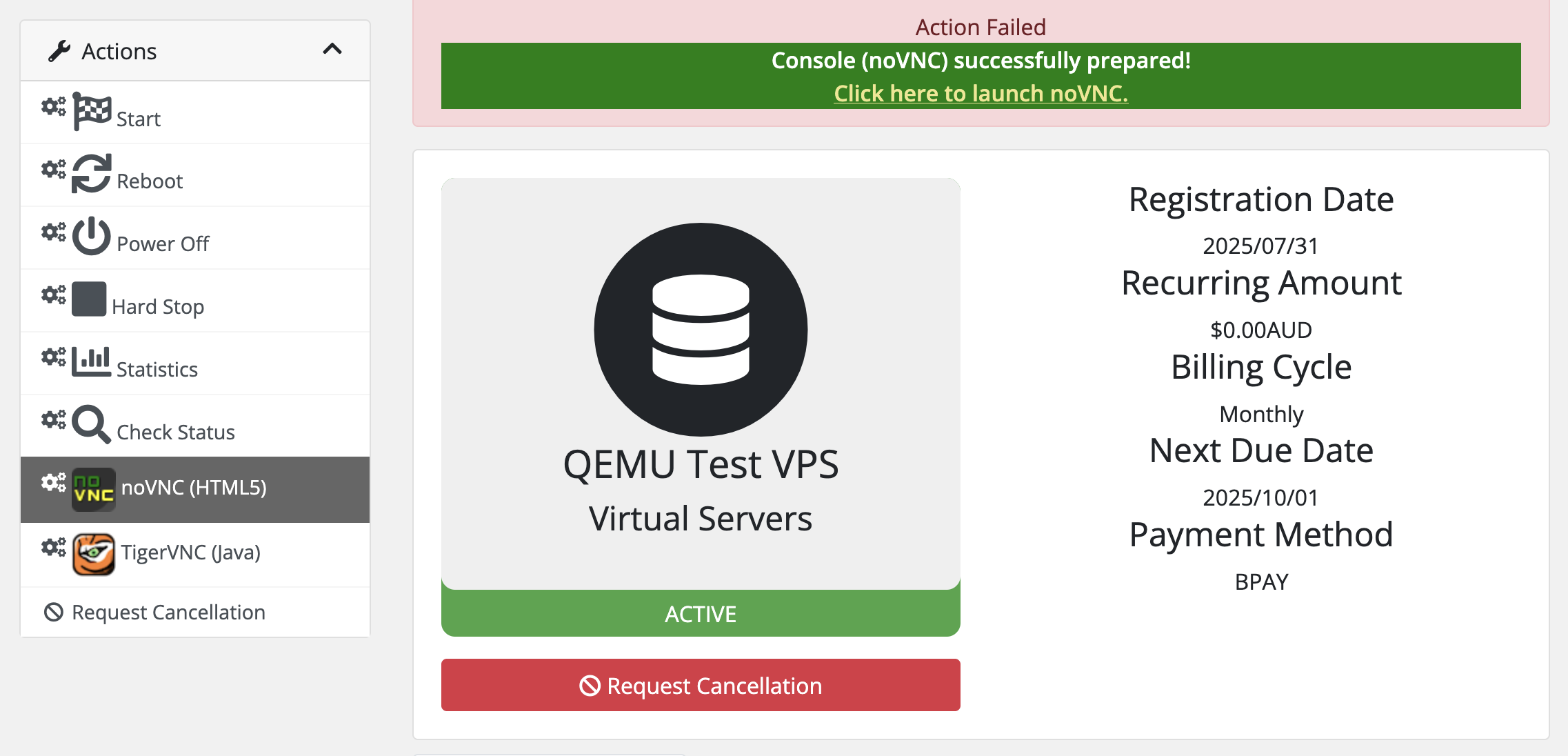Viewport: 1568px width, 756px height.
Task: Click the Check Status magnifier icon
Action: (x=92, y=424)
